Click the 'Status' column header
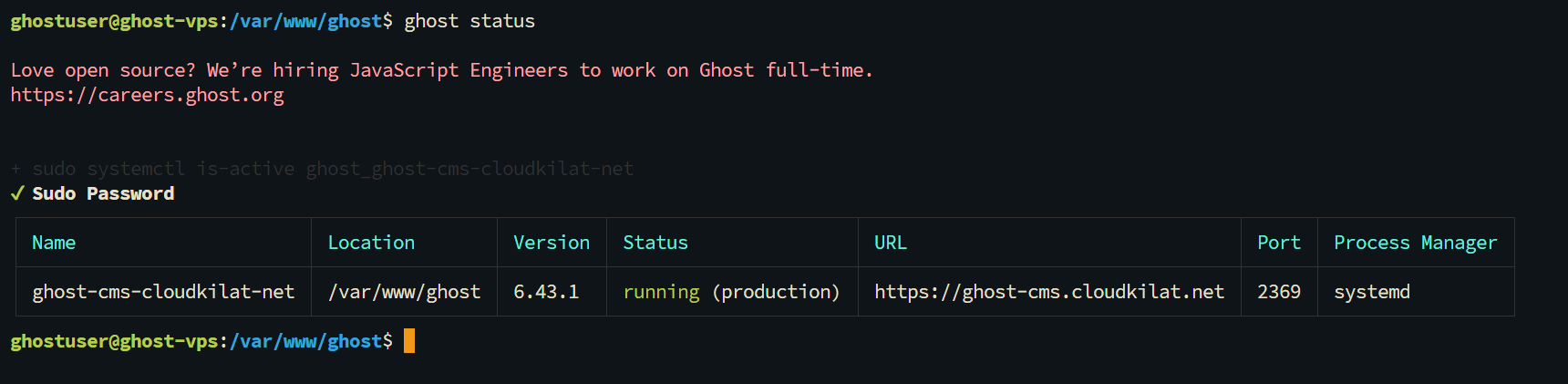1568x384 pixels. tap(655, 243)
